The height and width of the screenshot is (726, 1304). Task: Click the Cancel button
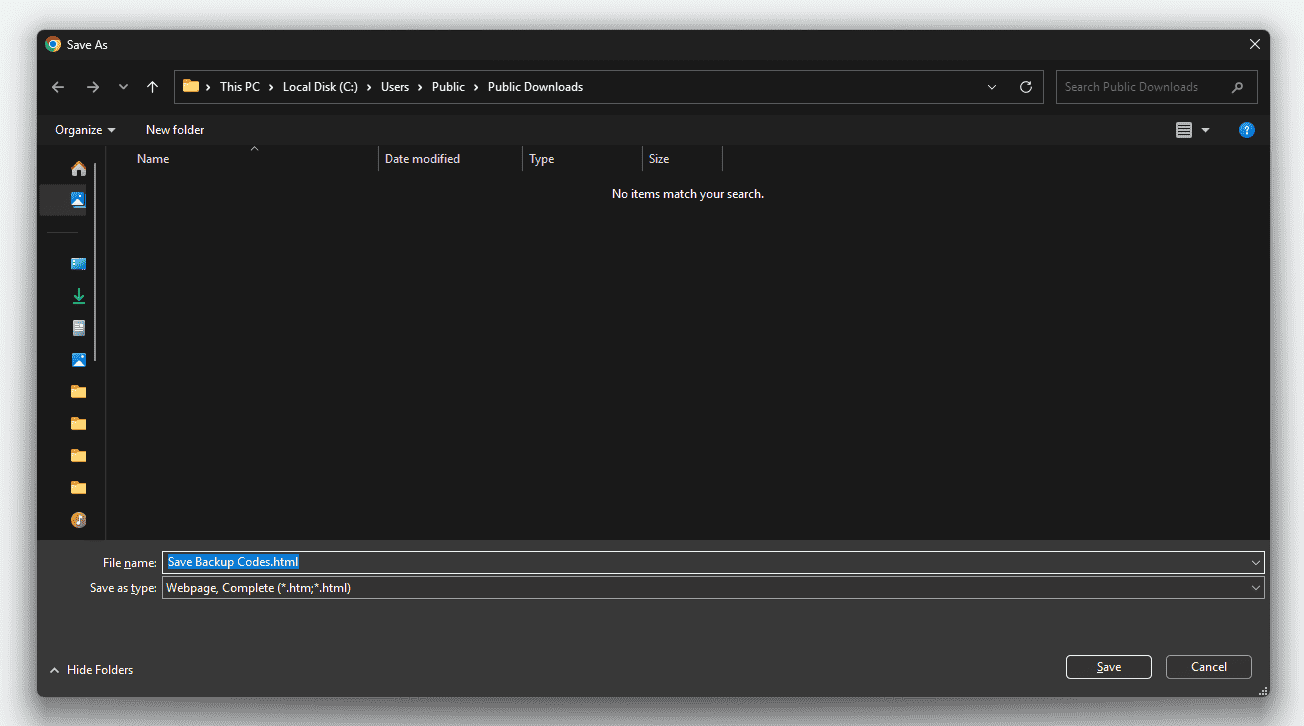pos(1209,667)
